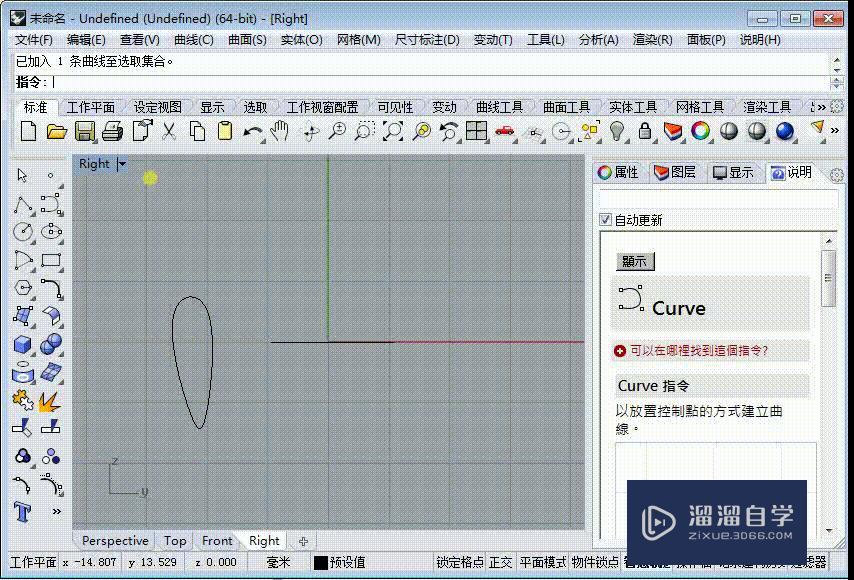Activate the Rotate view tool

[310, 132]
